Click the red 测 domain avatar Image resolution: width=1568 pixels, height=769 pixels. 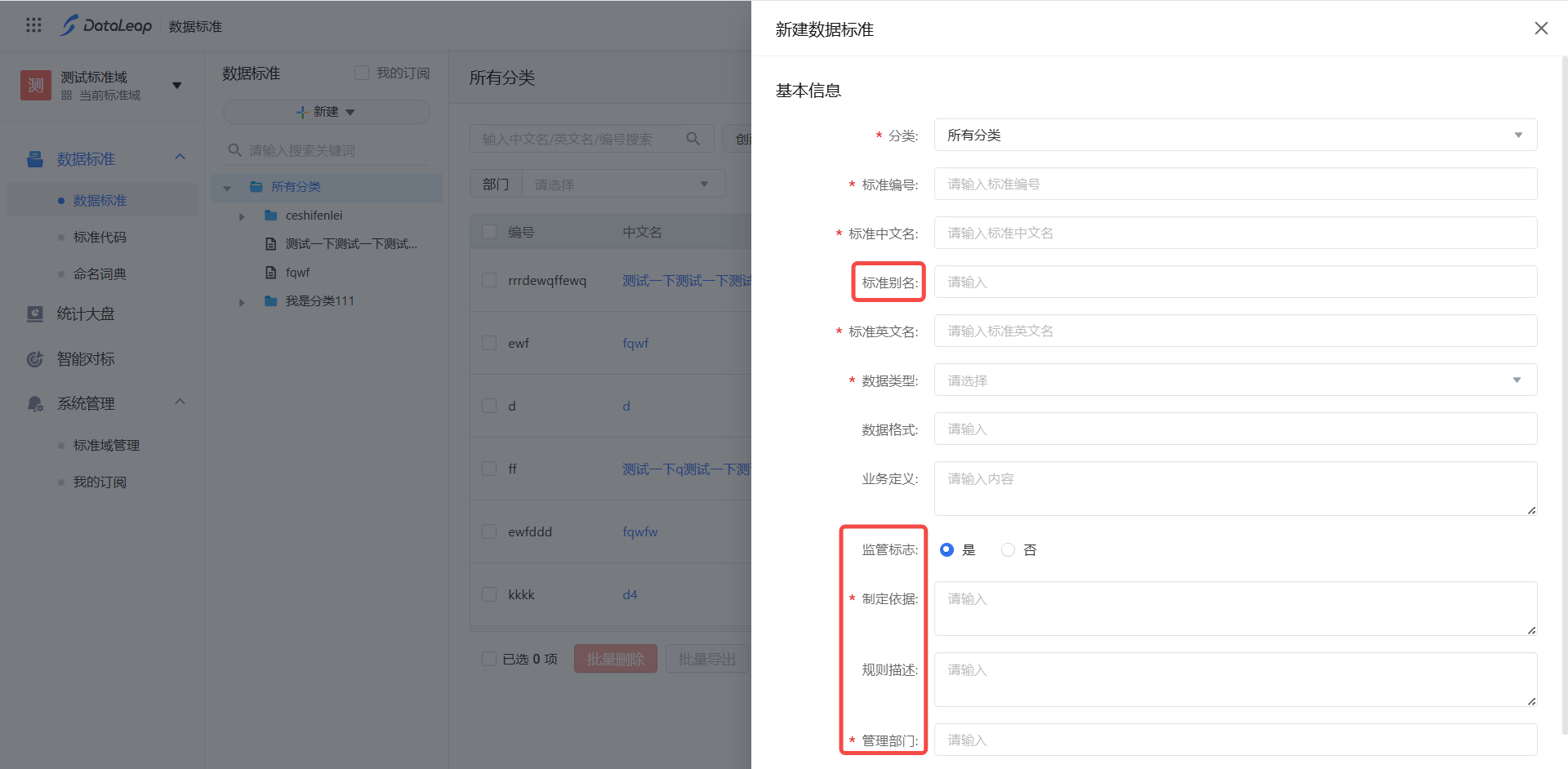(x=35, y=85)
